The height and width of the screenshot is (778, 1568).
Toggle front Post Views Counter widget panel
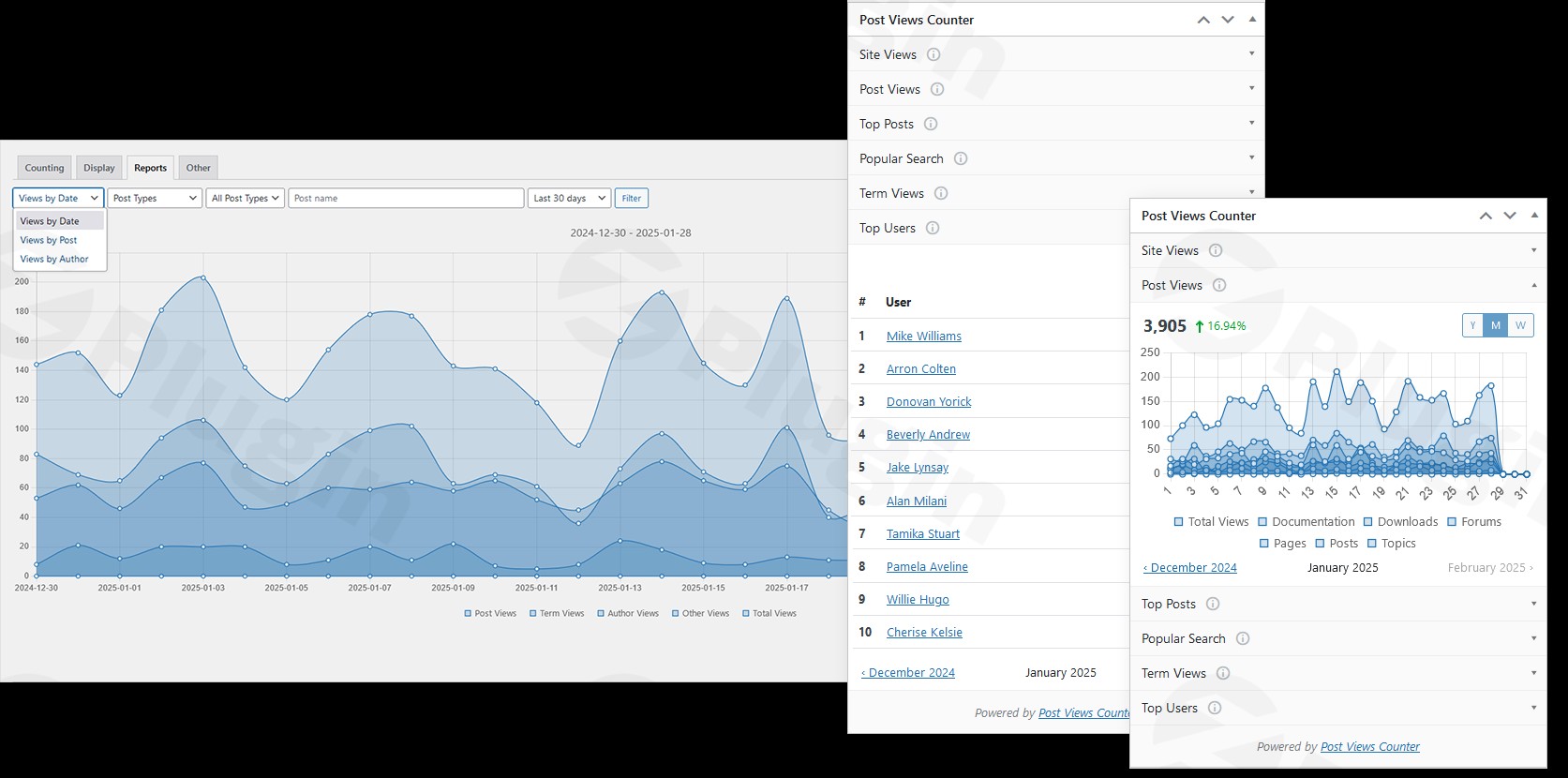click(x=1534, y=215)
